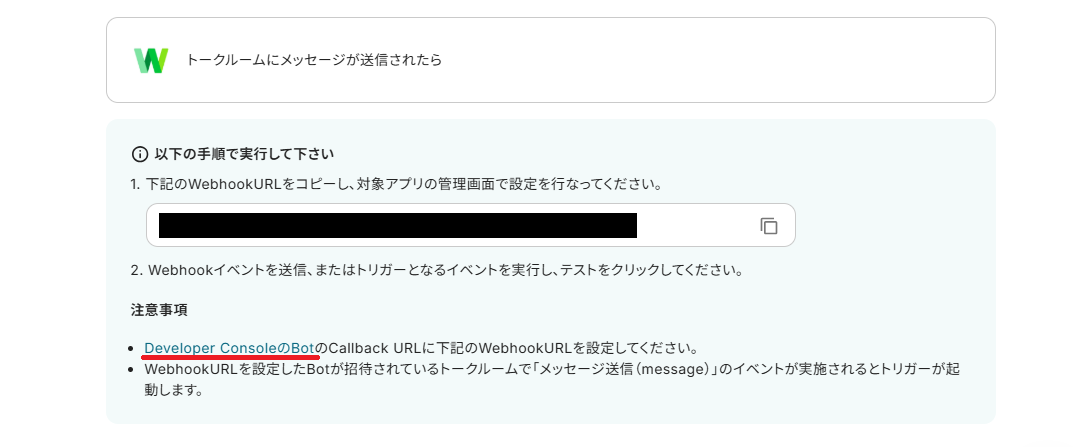Click step 2 about sending a Webhook event
The image size is (1090, 447).
click(x=437, y=270)
